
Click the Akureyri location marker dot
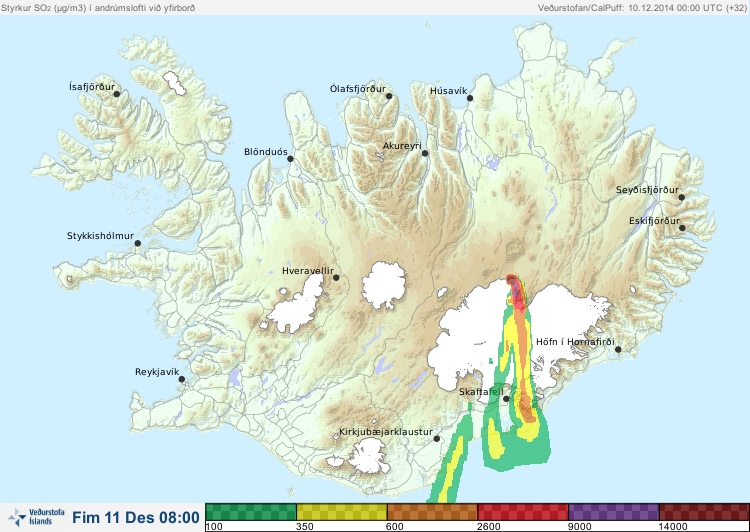pos(425,153)
